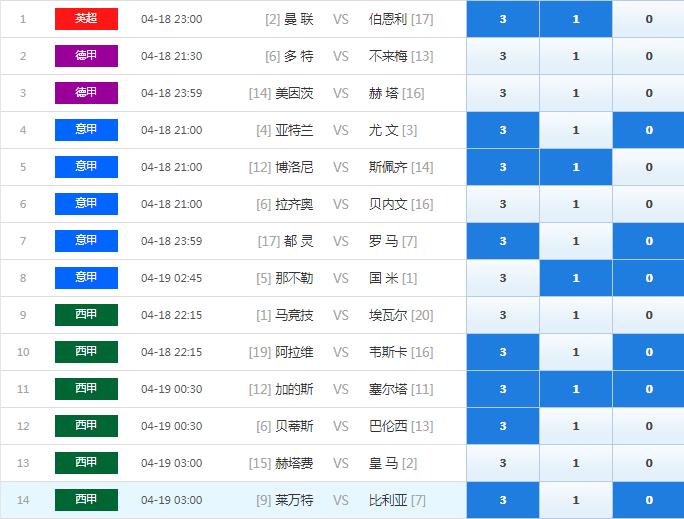Toggle the 1 pick for 莱万特 vs 比利亚
This screenshot has width=684, height=519.
[x=576, y=500]
